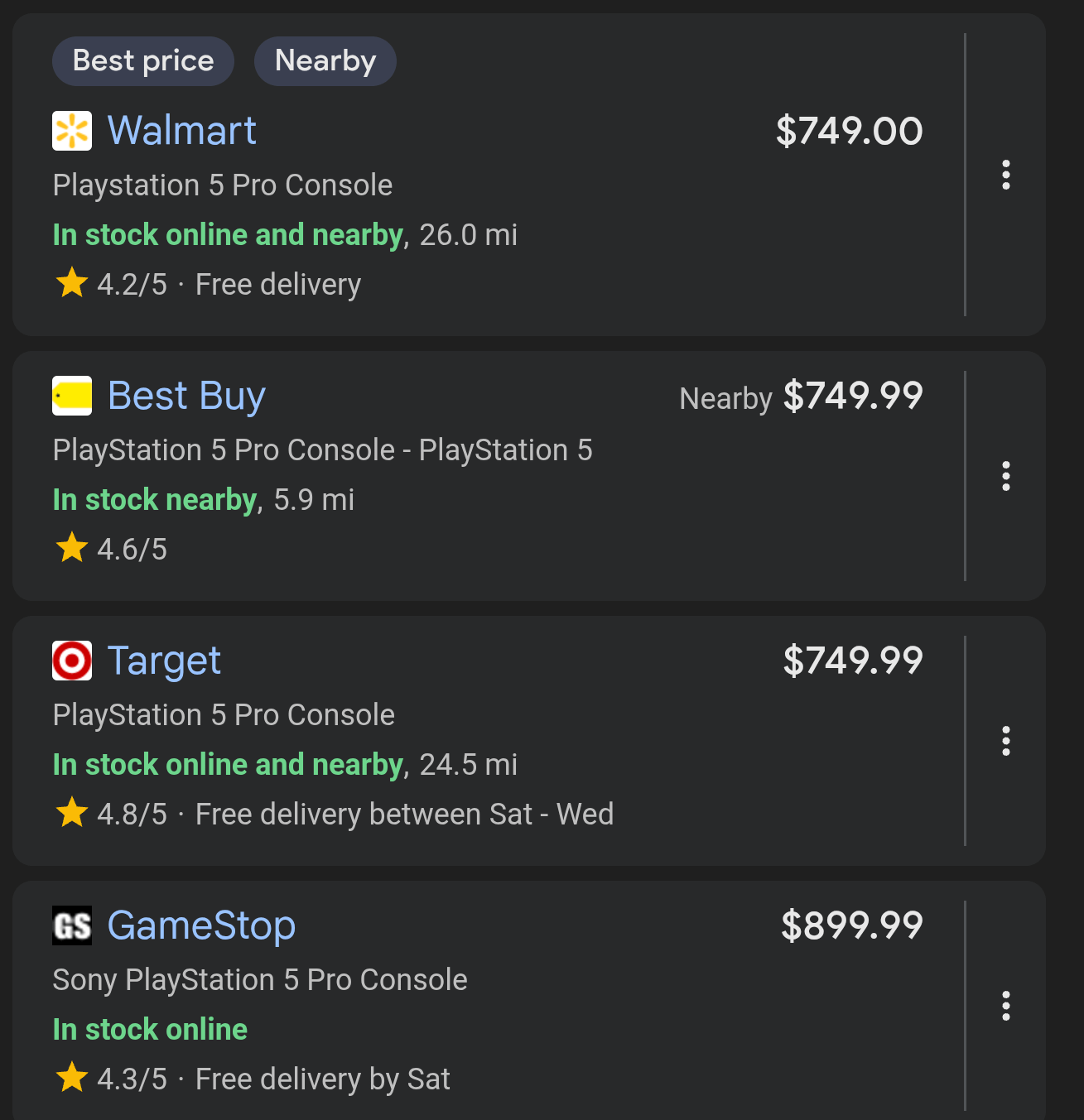Open three-dot menu for Best Buy listing
The width and height of the screenshot is (1084, 1120).
click(x=1005, y=476)
